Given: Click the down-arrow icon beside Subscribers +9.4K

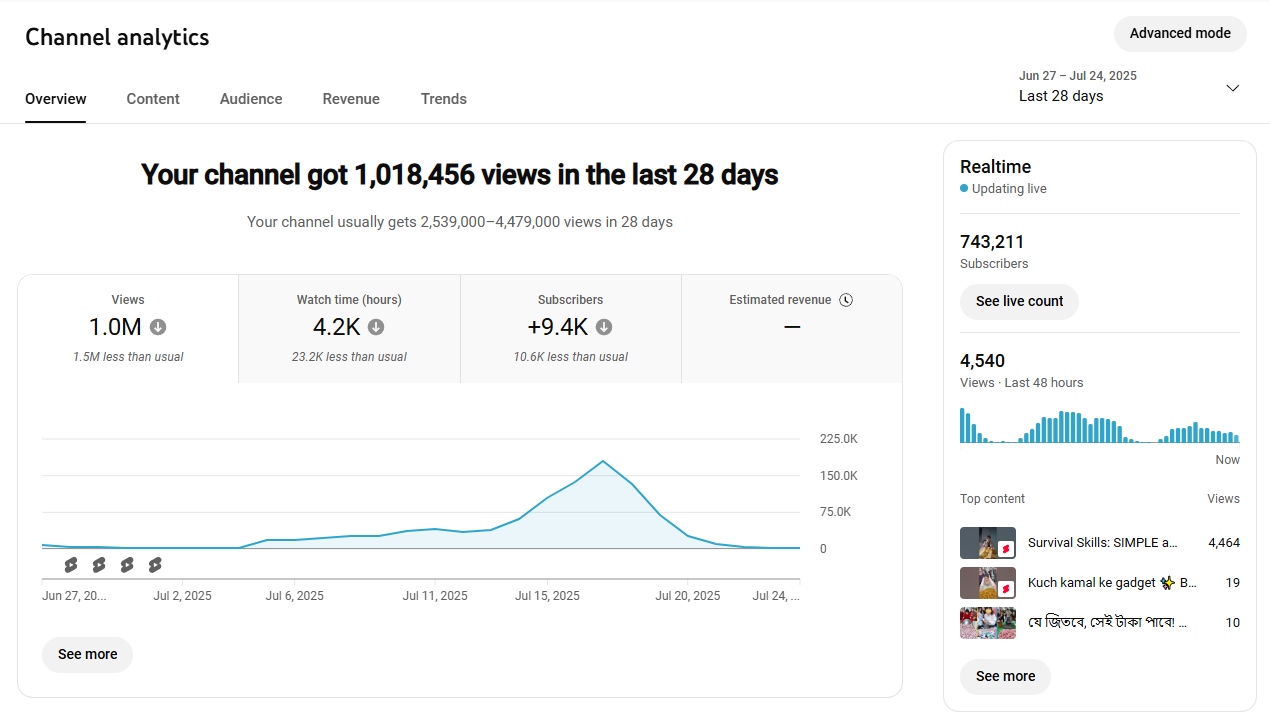Looking at the screenshot, I should point(604,327).
